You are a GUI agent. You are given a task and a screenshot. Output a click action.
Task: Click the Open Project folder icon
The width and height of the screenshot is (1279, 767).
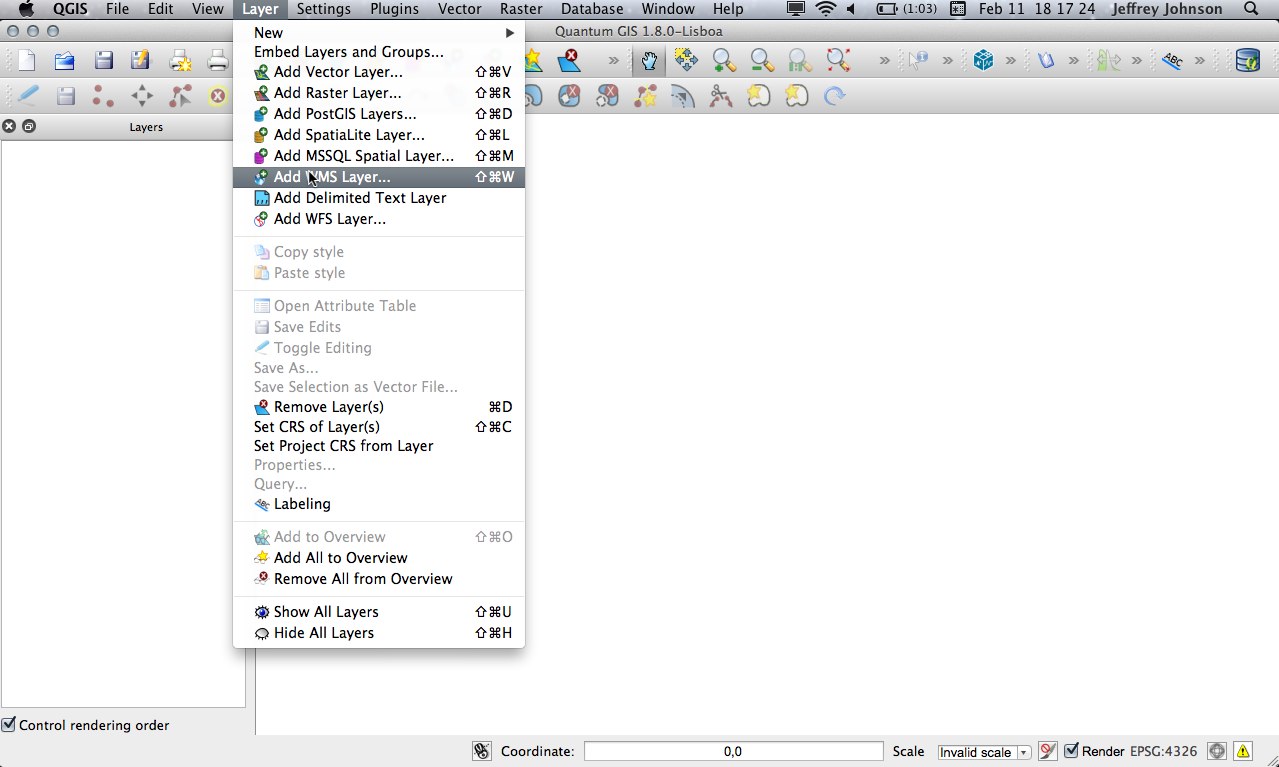coord(64,61)
